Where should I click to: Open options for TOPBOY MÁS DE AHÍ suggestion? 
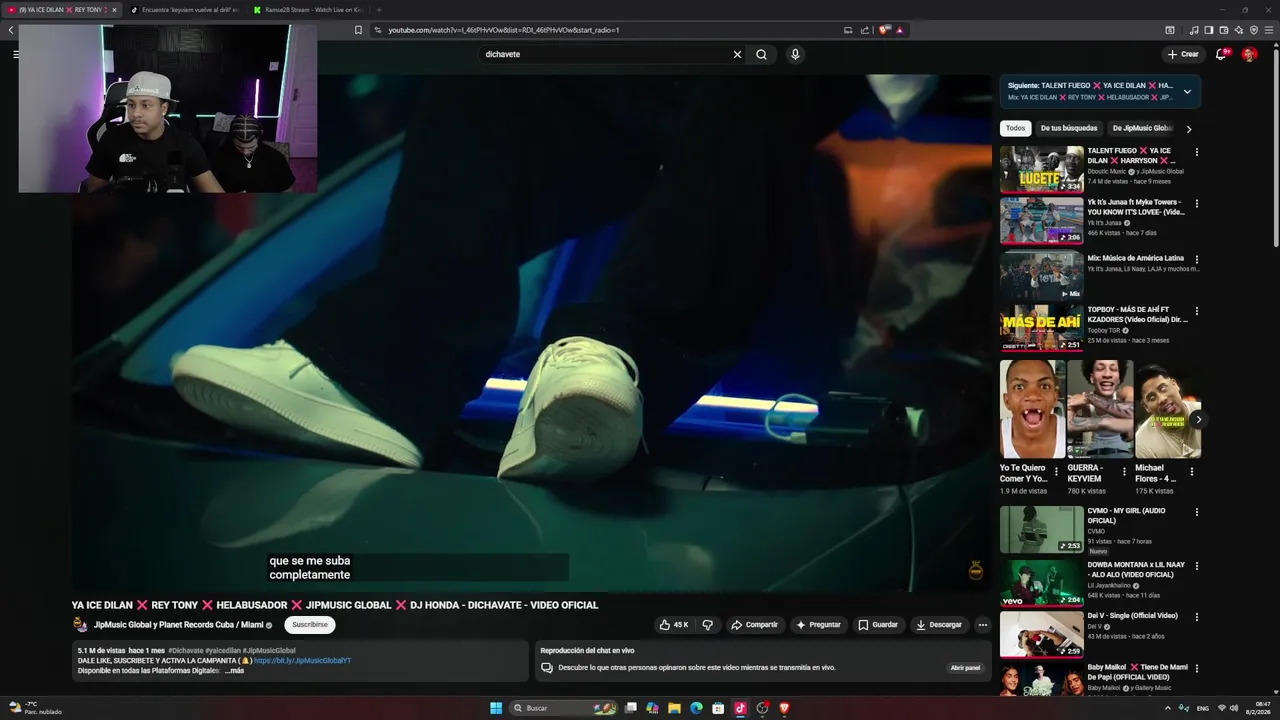coord(1196,311)
